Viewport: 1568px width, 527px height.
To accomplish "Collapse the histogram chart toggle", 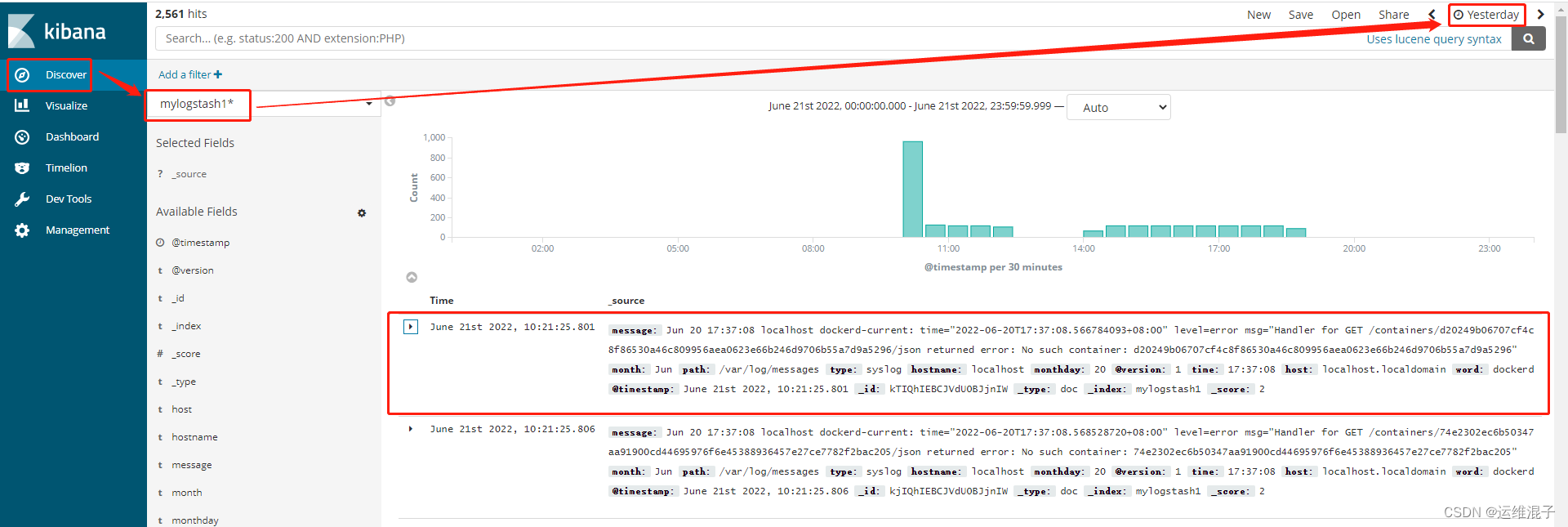I will [412, 277].
